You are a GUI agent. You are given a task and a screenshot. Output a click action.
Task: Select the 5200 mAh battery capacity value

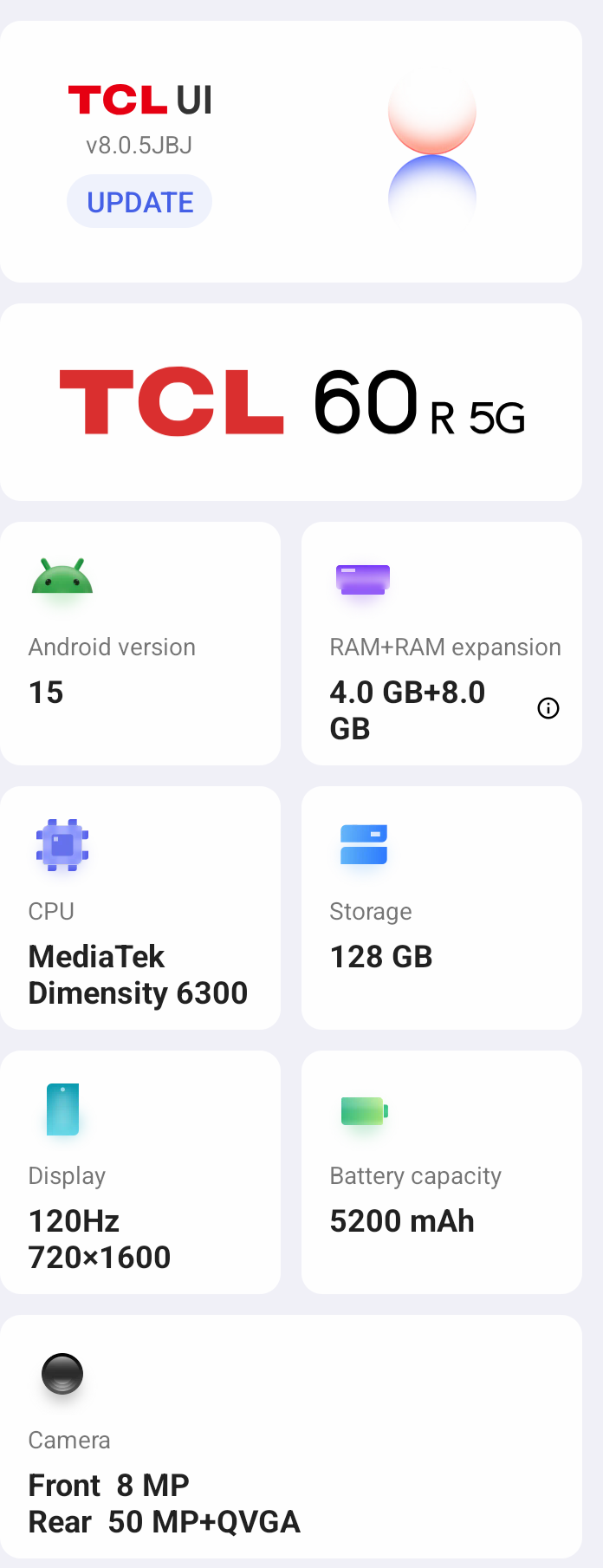[402, 1221]
